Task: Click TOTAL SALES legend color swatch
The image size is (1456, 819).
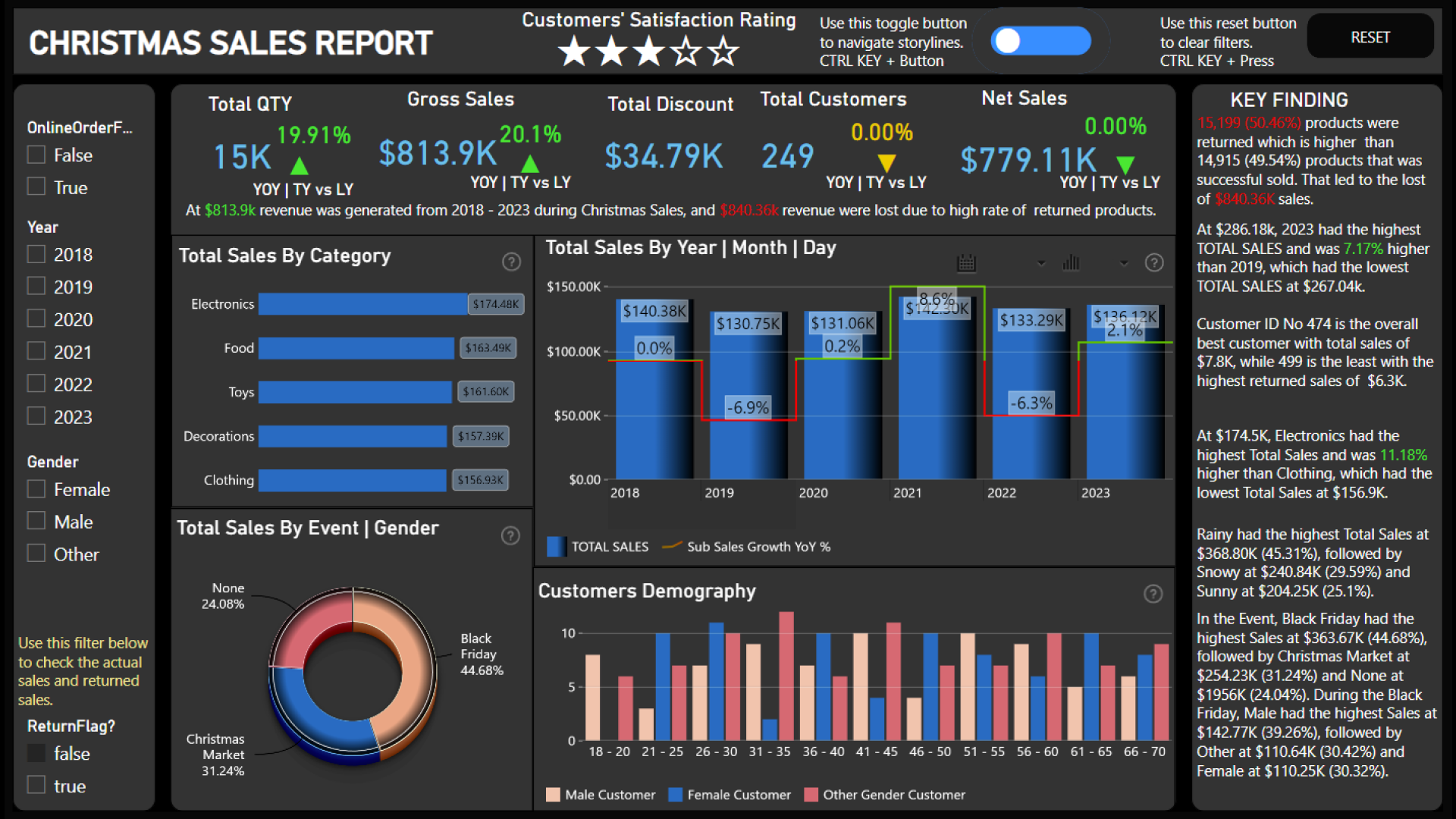Action: click(x=556, y=547)
